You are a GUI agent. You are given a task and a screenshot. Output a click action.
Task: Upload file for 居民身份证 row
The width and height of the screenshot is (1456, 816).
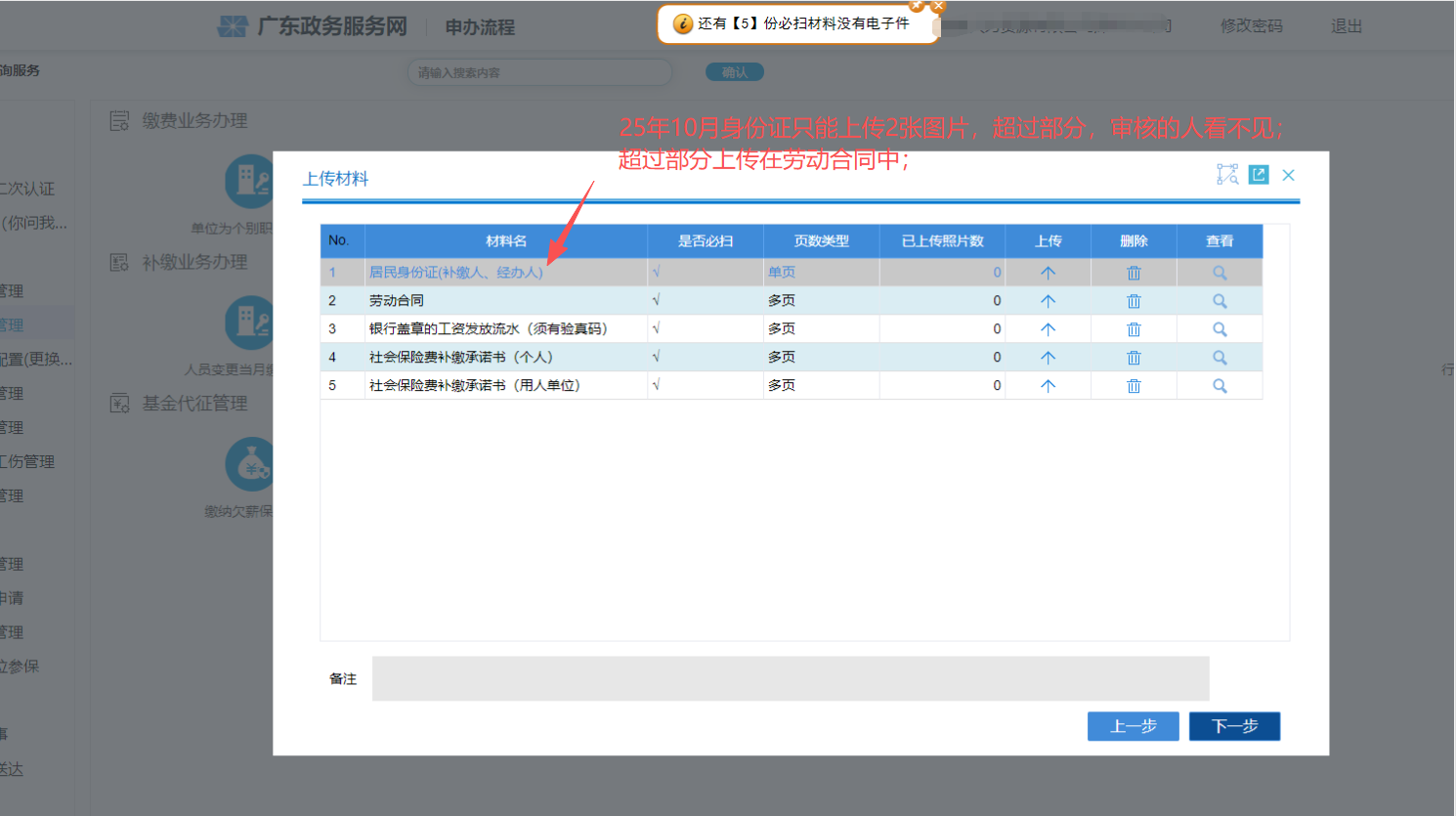coord(1048,273)
